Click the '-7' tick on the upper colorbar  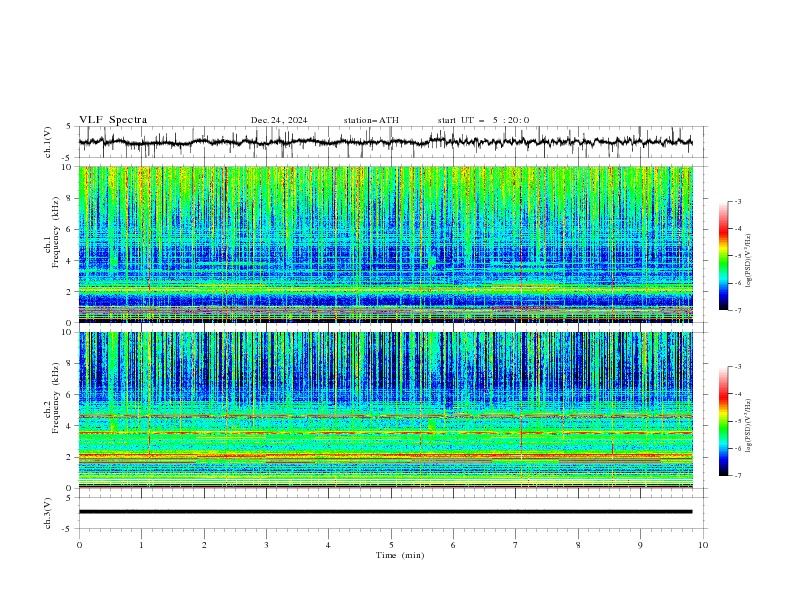click(x=738, y=310)
